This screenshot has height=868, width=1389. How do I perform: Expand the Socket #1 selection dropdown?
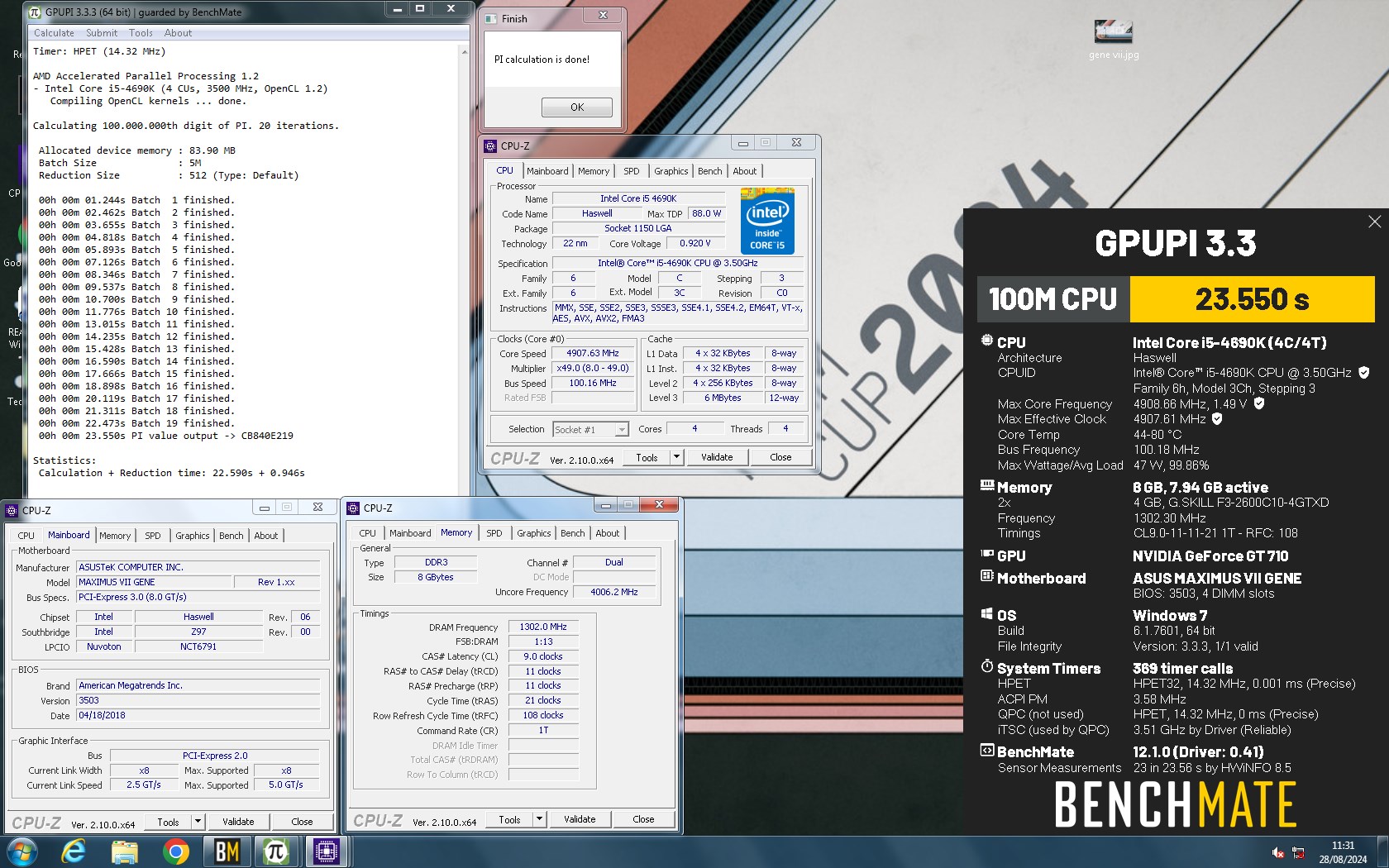pos(622,430)
